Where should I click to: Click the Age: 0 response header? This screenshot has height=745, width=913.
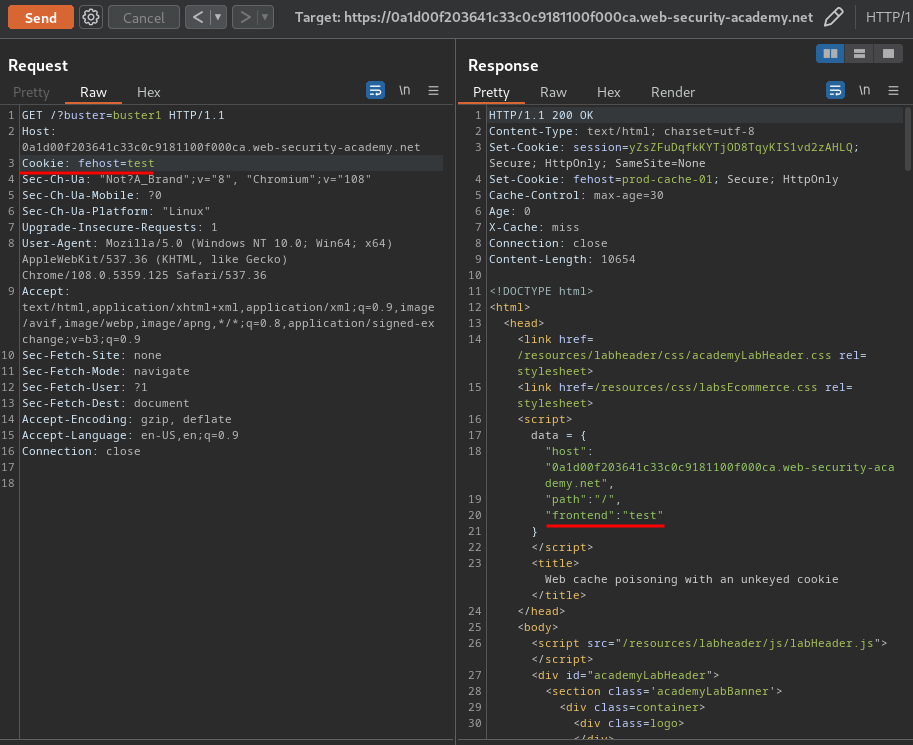tap(509, 211)
